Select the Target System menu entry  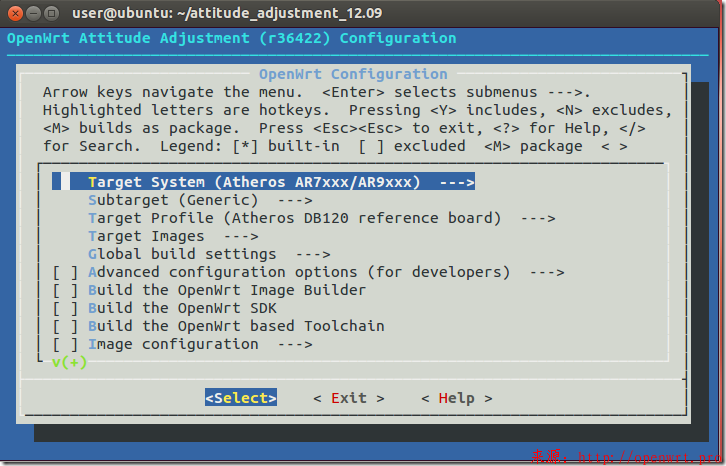tap(263, 182)
